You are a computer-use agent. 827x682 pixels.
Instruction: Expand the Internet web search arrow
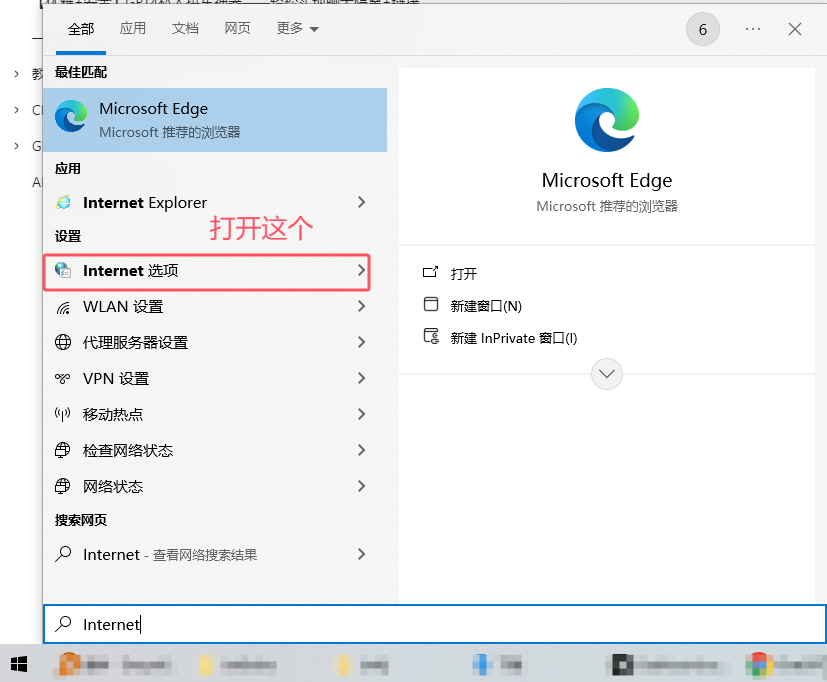361,554
